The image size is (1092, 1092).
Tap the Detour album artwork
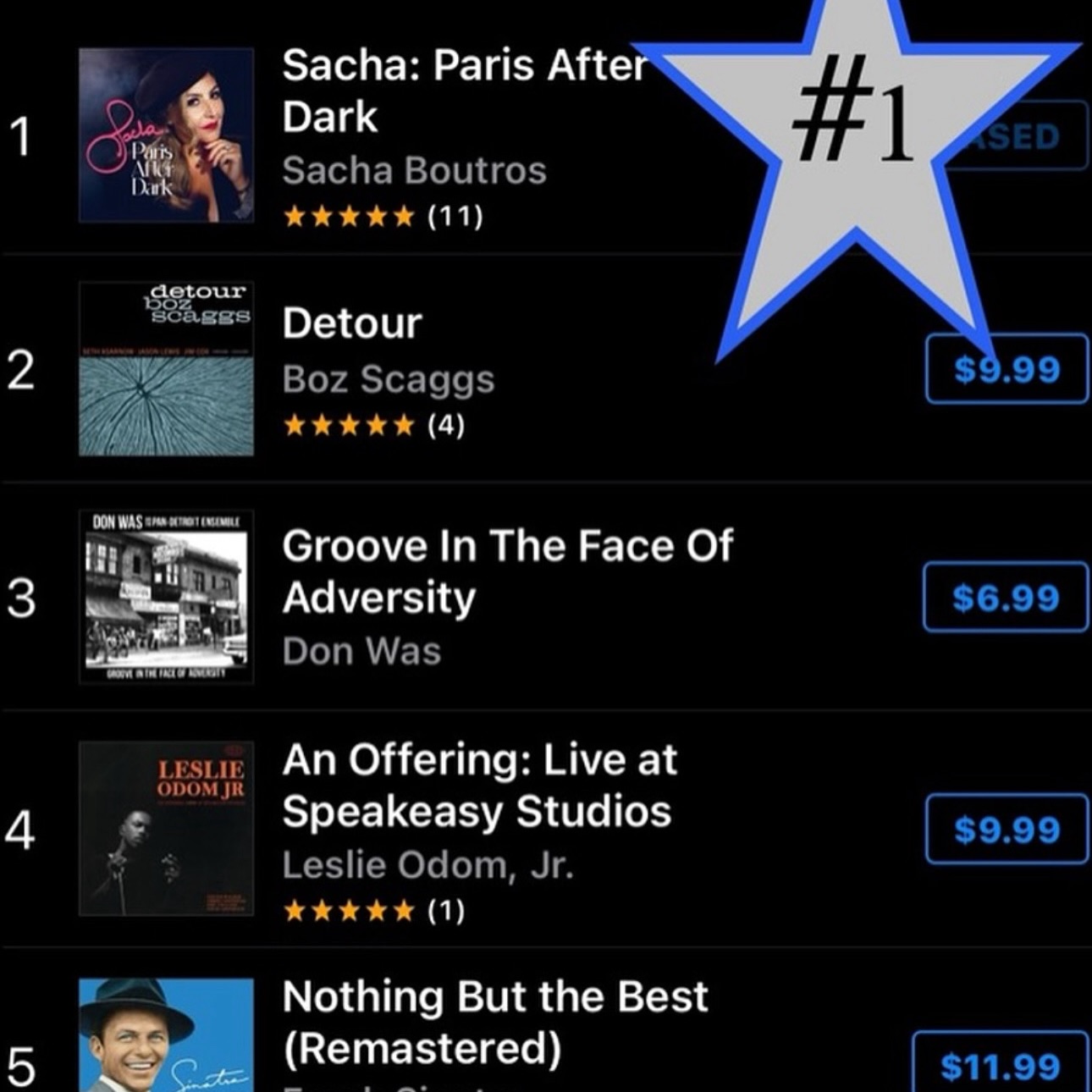[166, 369]
